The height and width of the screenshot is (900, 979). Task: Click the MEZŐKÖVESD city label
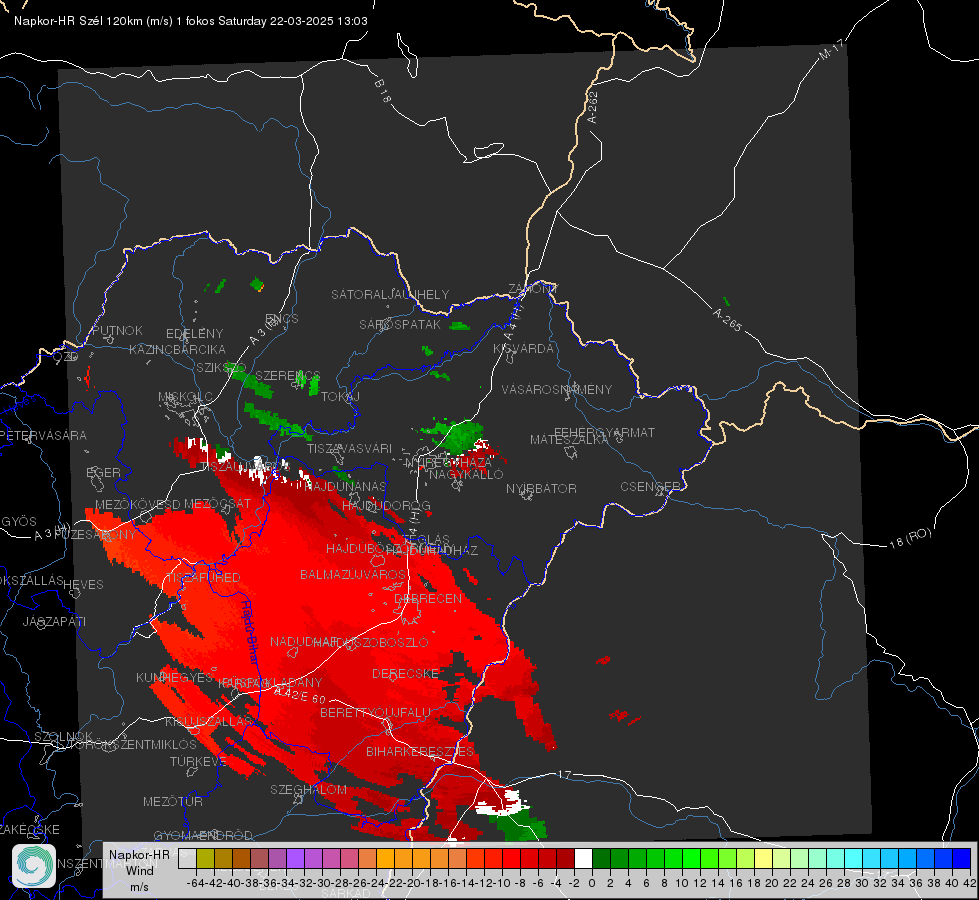[x=138, y=504]
